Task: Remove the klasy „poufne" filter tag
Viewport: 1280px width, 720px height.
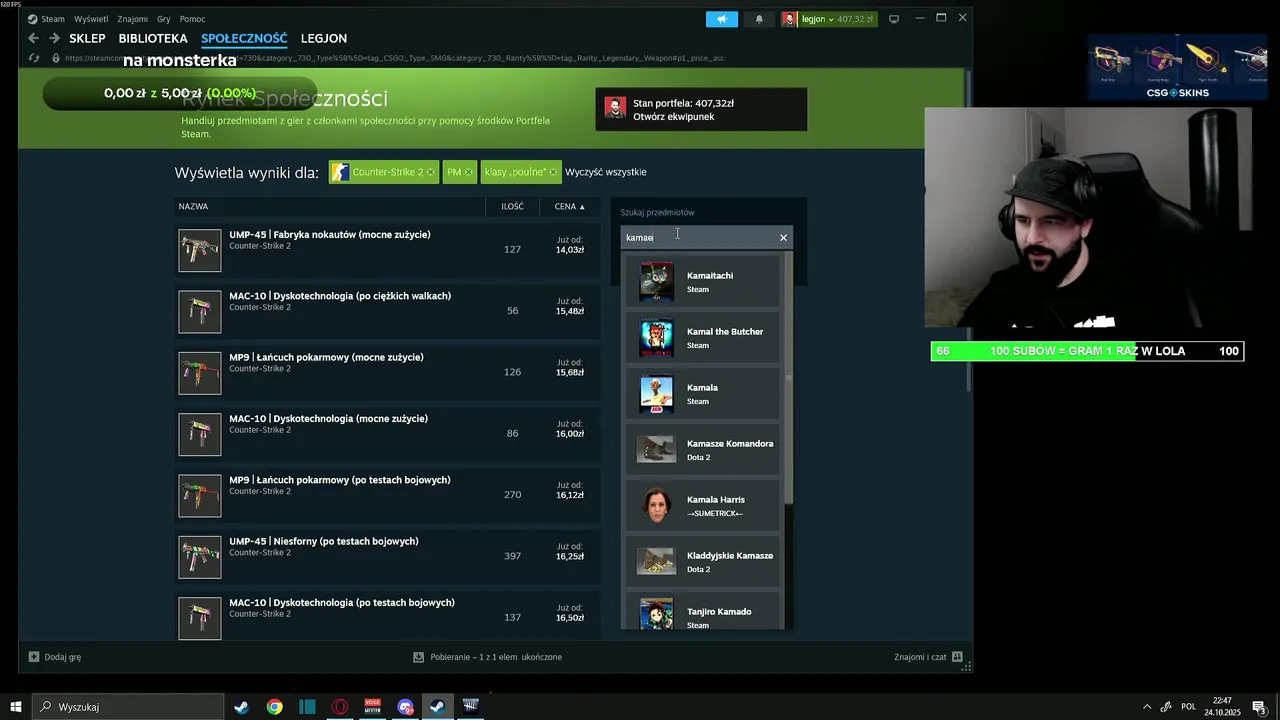Action: click(553, 172)
